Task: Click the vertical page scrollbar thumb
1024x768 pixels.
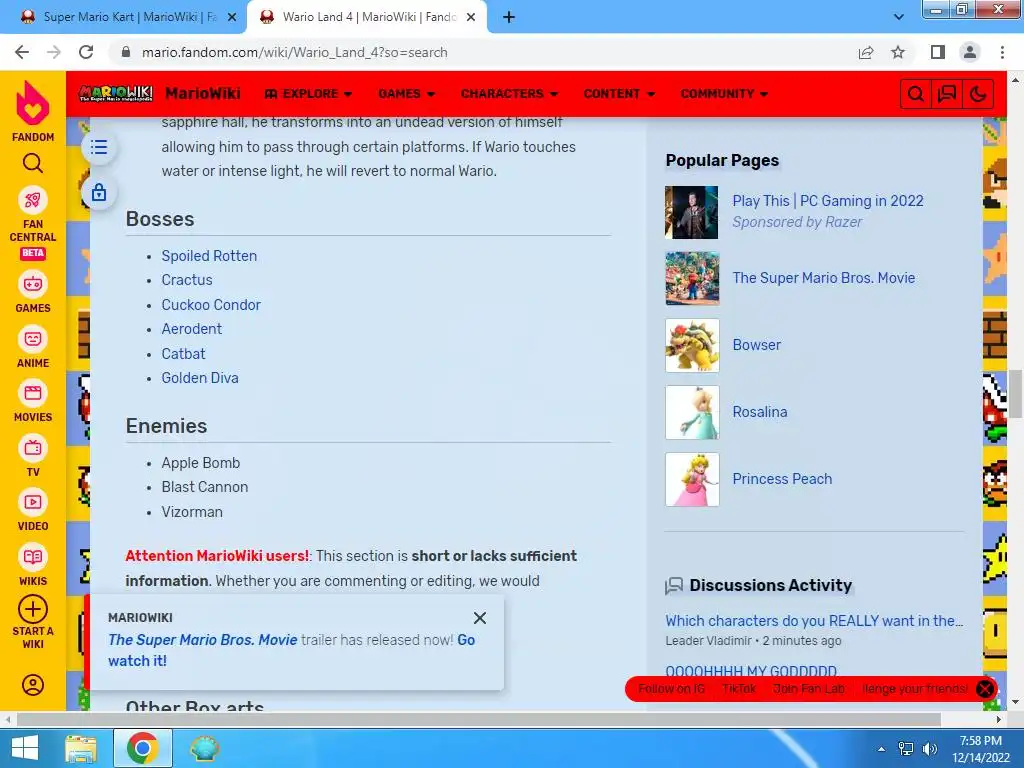Action: [x=1015, y=394]
